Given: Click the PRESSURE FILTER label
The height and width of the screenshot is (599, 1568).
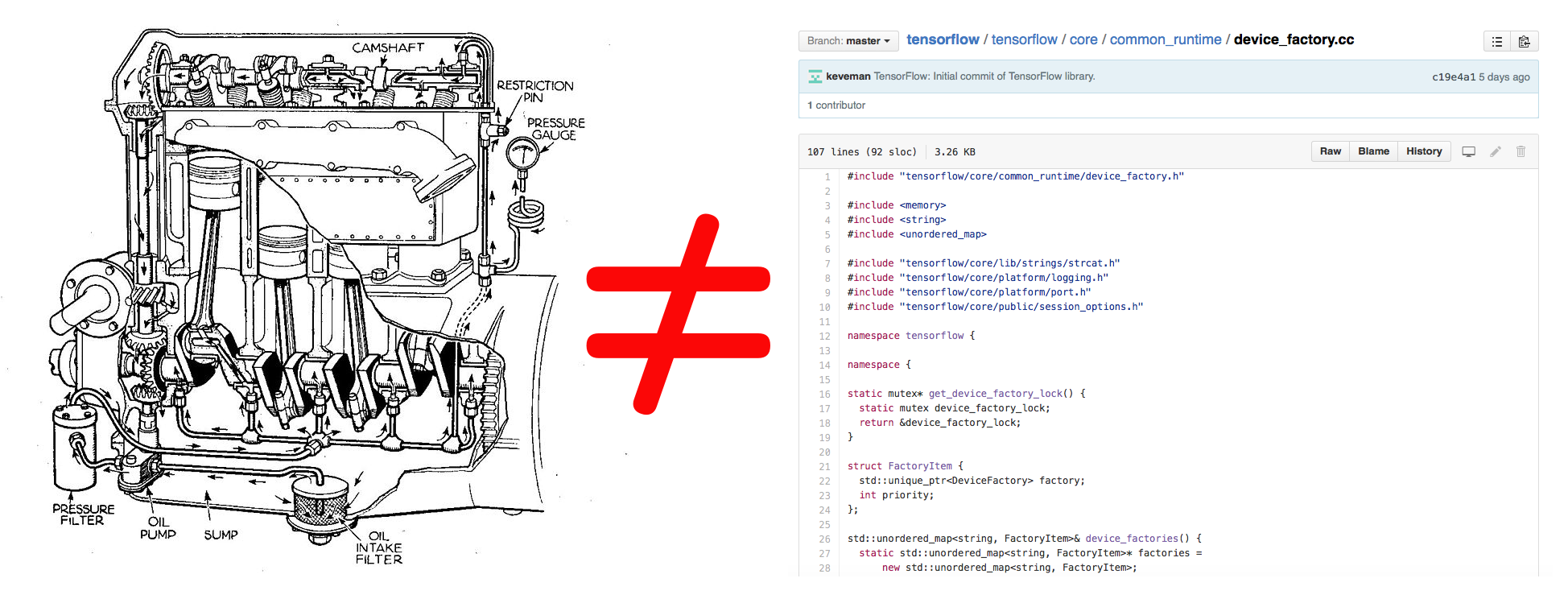Looking at the screenshot, I should point(83,514).
